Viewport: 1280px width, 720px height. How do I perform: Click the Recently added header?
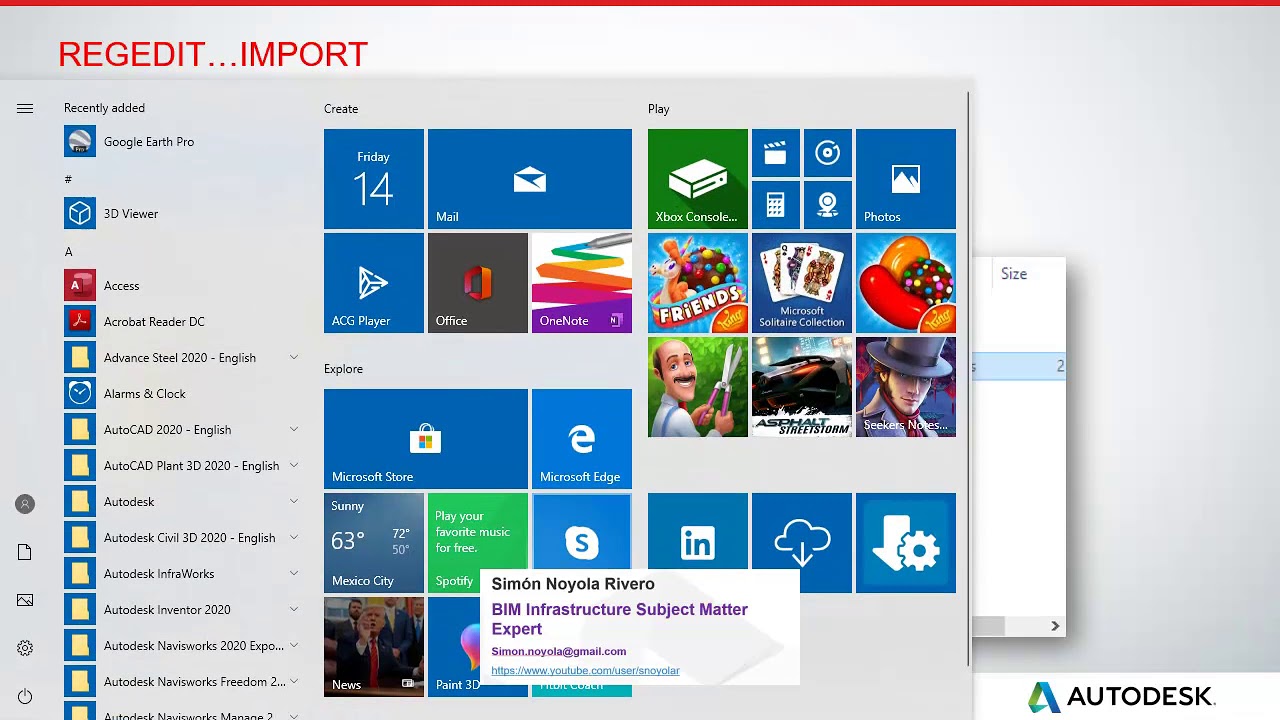click(104, 108)
